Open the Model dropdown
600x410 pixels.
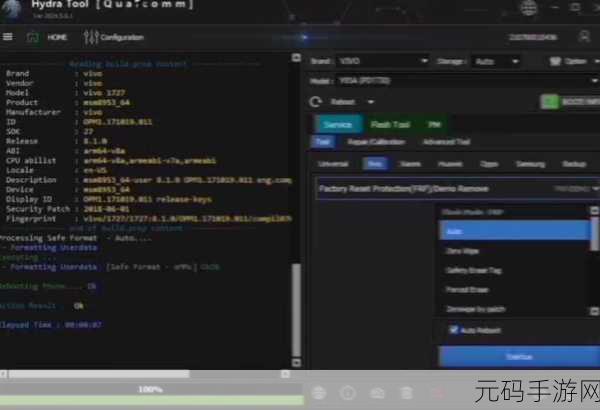coord(467,81)
